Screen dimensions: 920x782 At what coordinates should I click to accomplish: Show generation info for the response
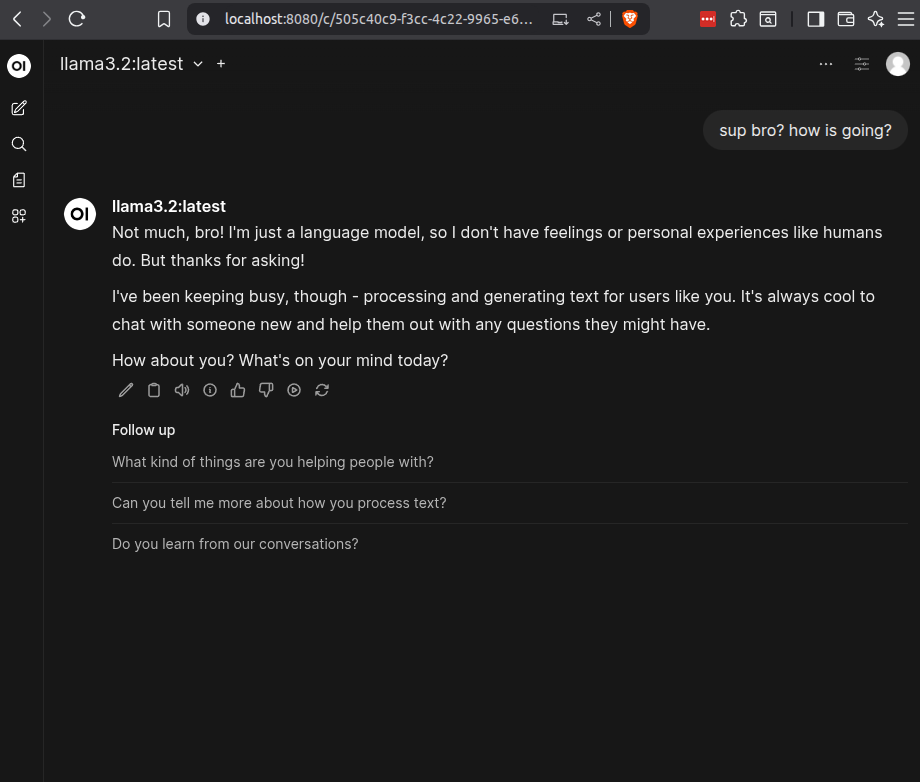point(210,391)
